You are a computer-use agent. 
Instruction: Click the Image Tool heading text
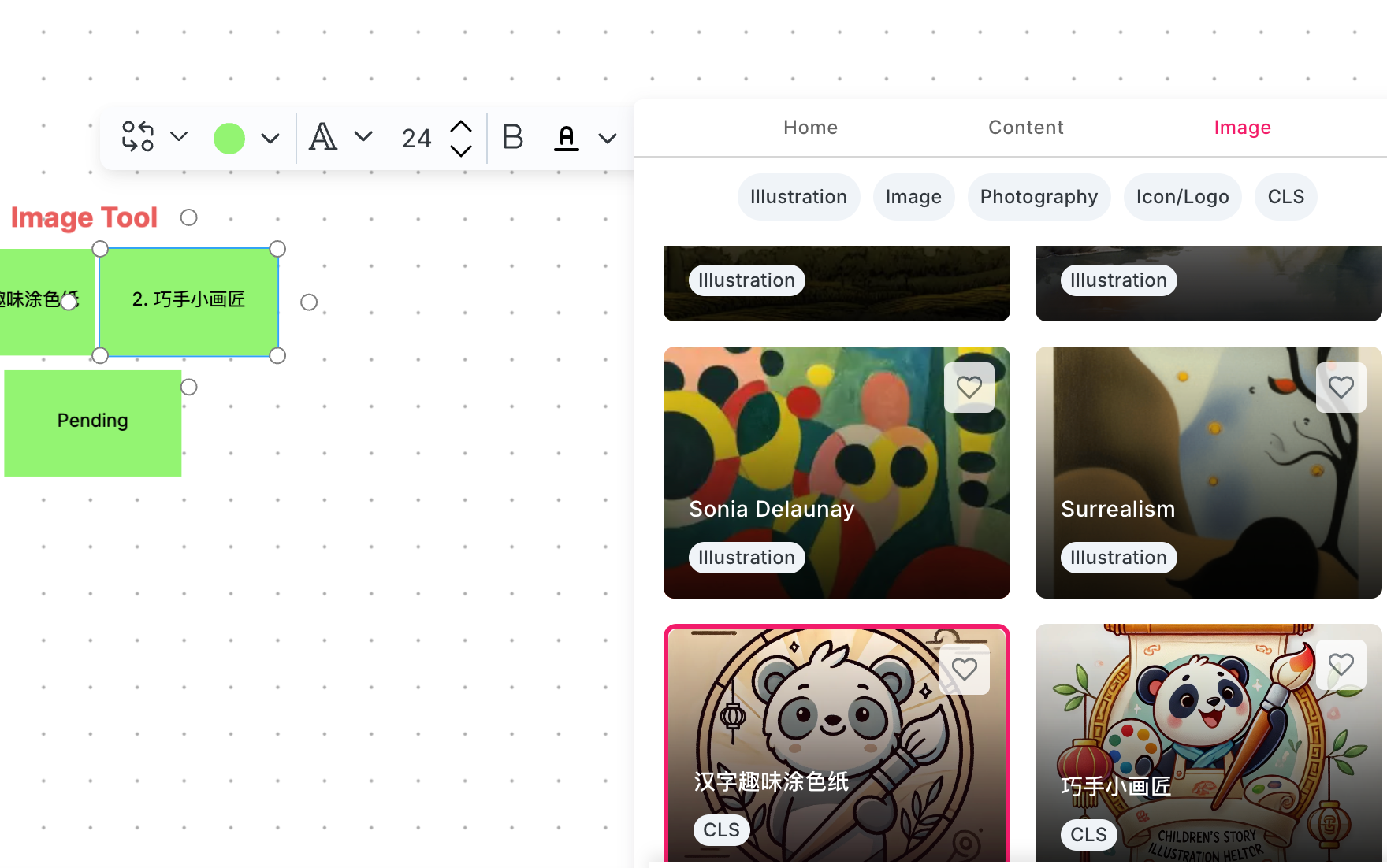pos(84,217)
